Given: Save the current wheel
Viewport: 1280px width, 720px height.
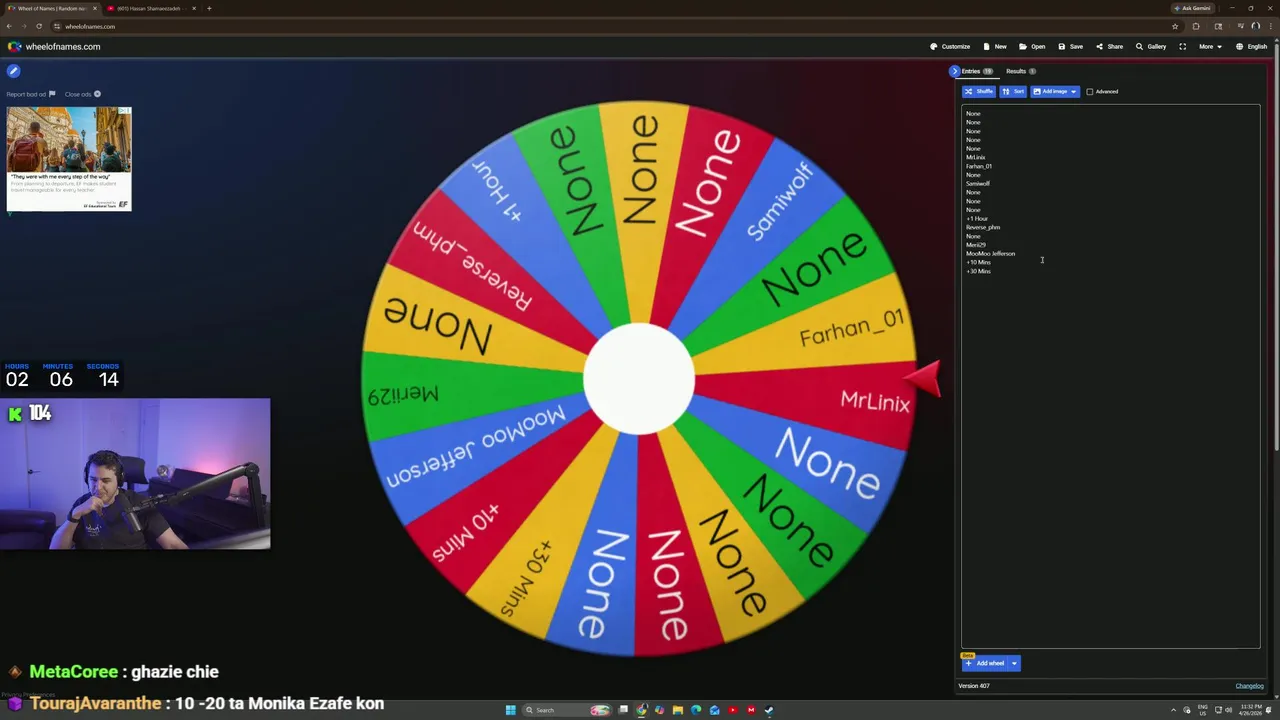Looking at the screenshot, I should 1070,46.
